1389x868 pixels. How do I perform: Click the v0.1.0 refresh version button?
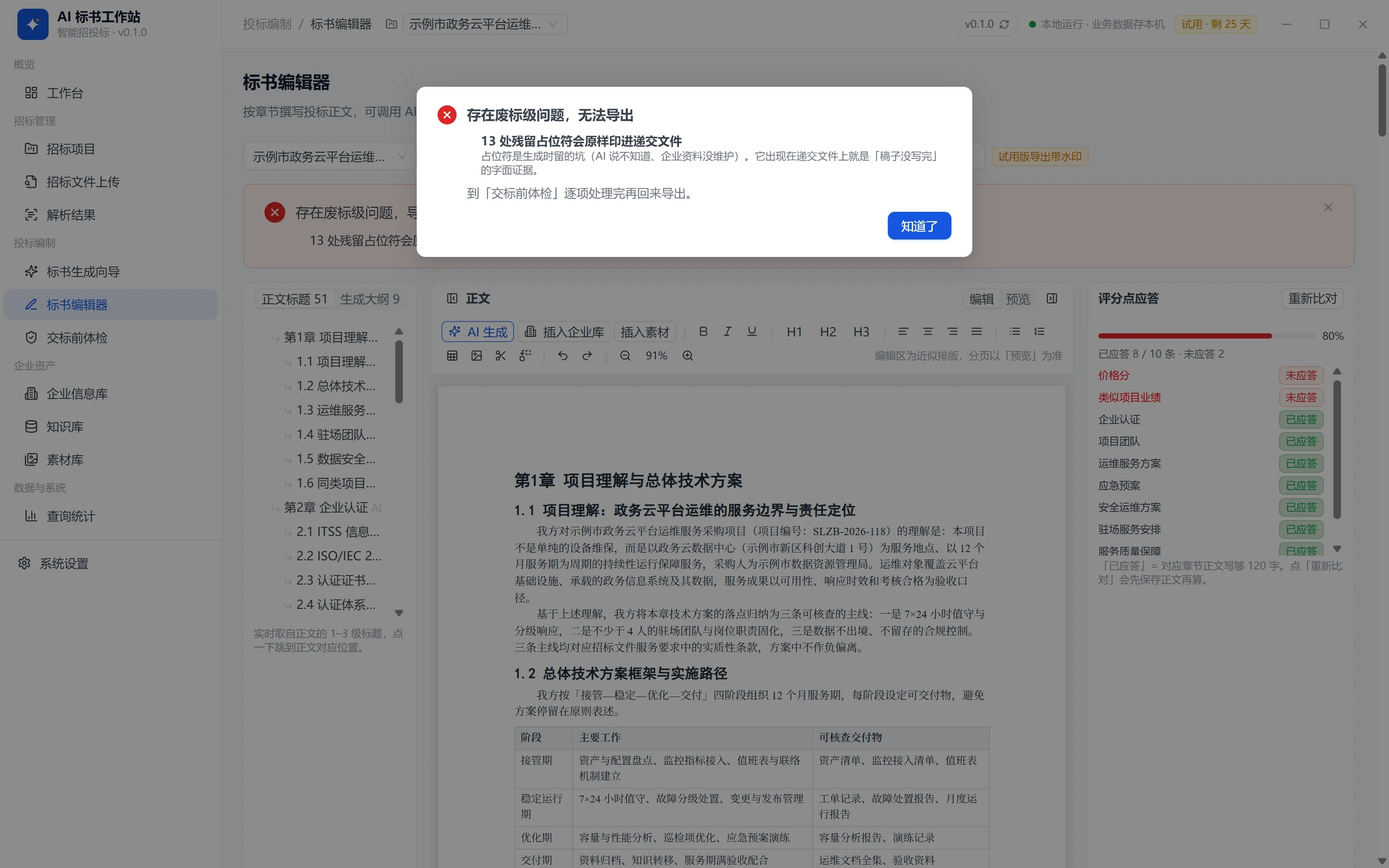tap(987, 24)
